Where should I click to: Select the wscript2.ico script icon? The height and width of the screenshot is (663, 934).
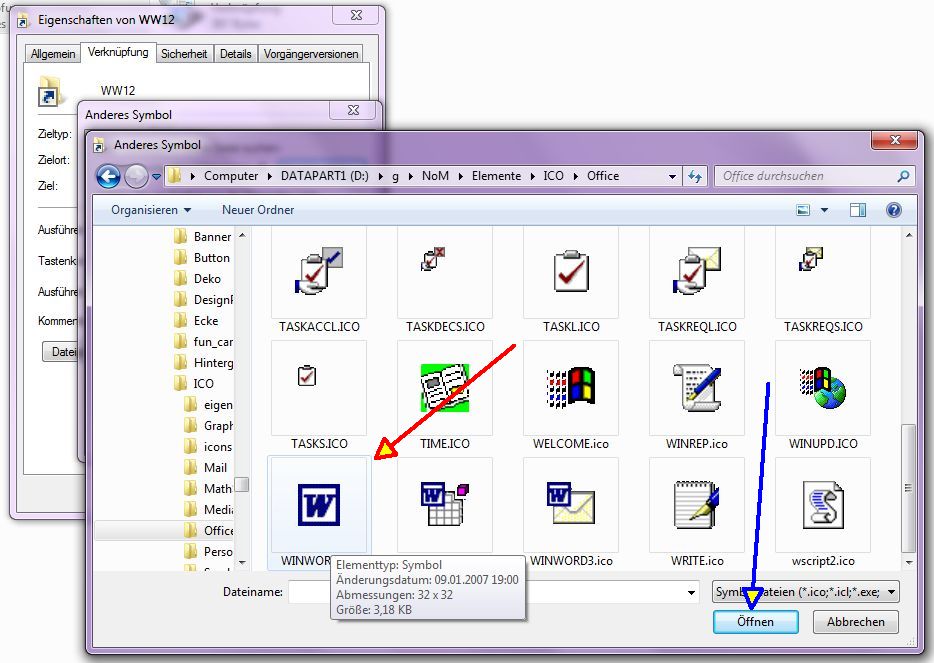pyautogui.click(x=823, y=512)
